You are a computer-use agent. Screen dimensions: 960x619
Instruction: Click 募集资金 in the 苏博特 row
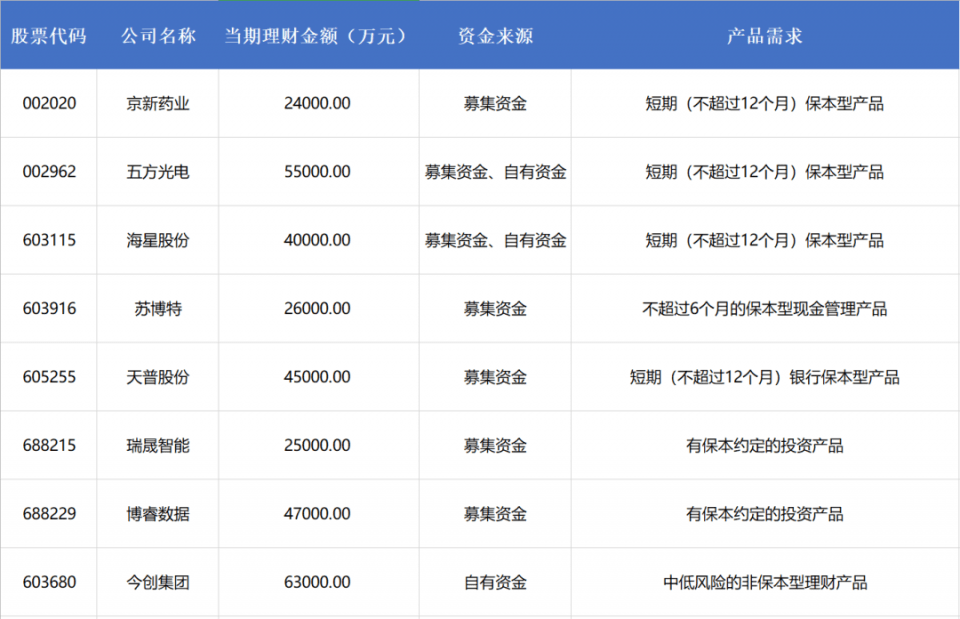click(x=495, y=309)
